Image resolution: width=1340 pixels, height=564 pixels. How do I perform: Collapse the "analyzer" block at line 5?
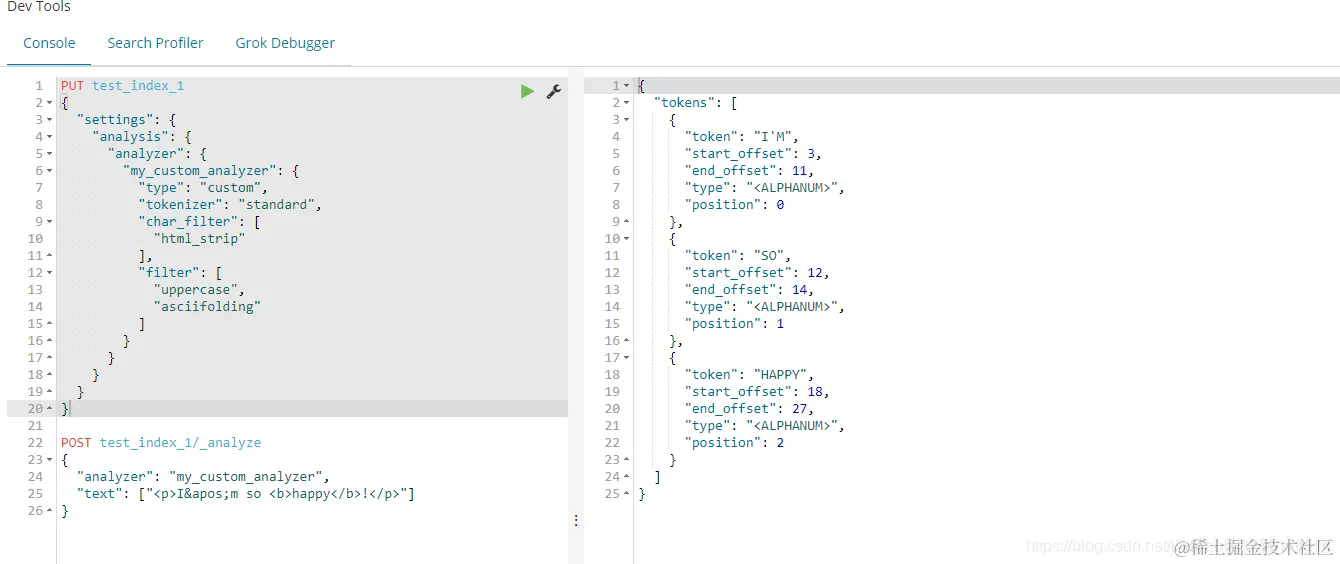click(50, 154)
